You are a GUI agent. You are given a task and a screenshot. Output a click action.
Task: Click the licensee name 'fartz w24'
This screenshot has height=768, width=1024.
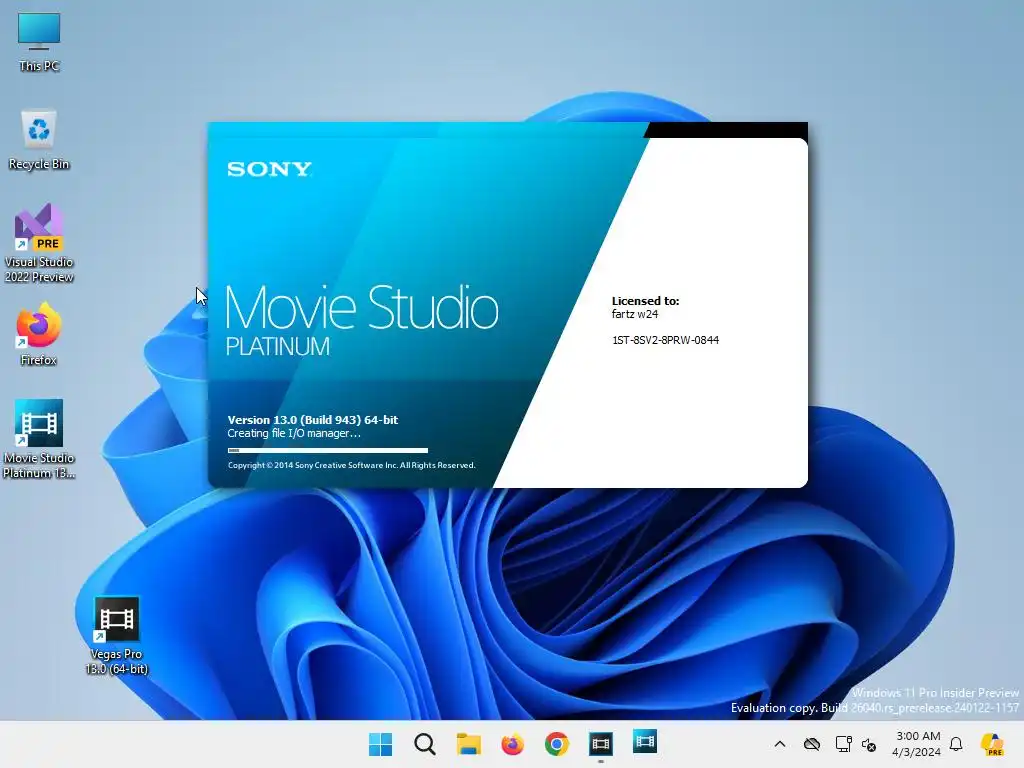(x=635, y=314)
